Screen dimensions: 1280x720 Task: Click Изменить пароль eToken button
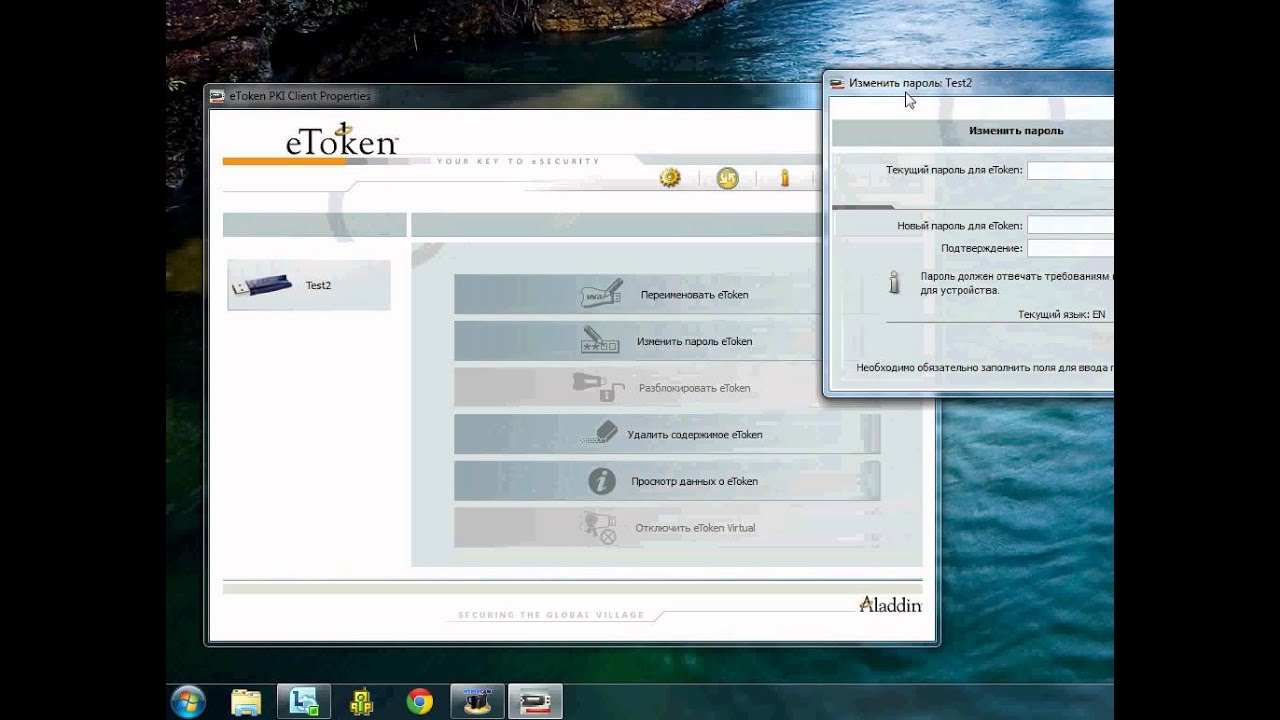click(x=667, y=342)
